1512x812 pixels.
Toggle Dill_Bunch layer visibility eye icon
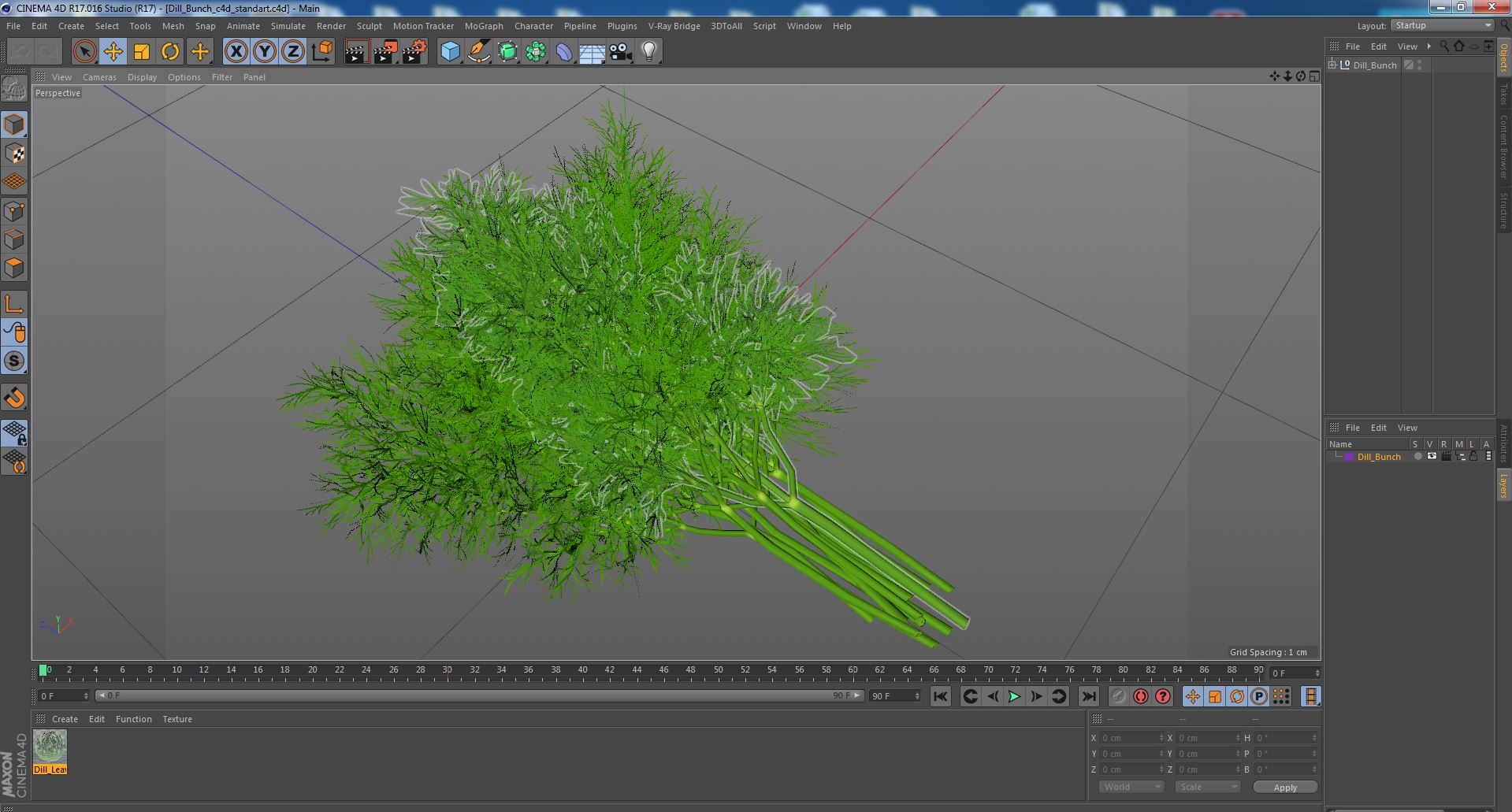pyautogui.click(x=1432, y=457)
